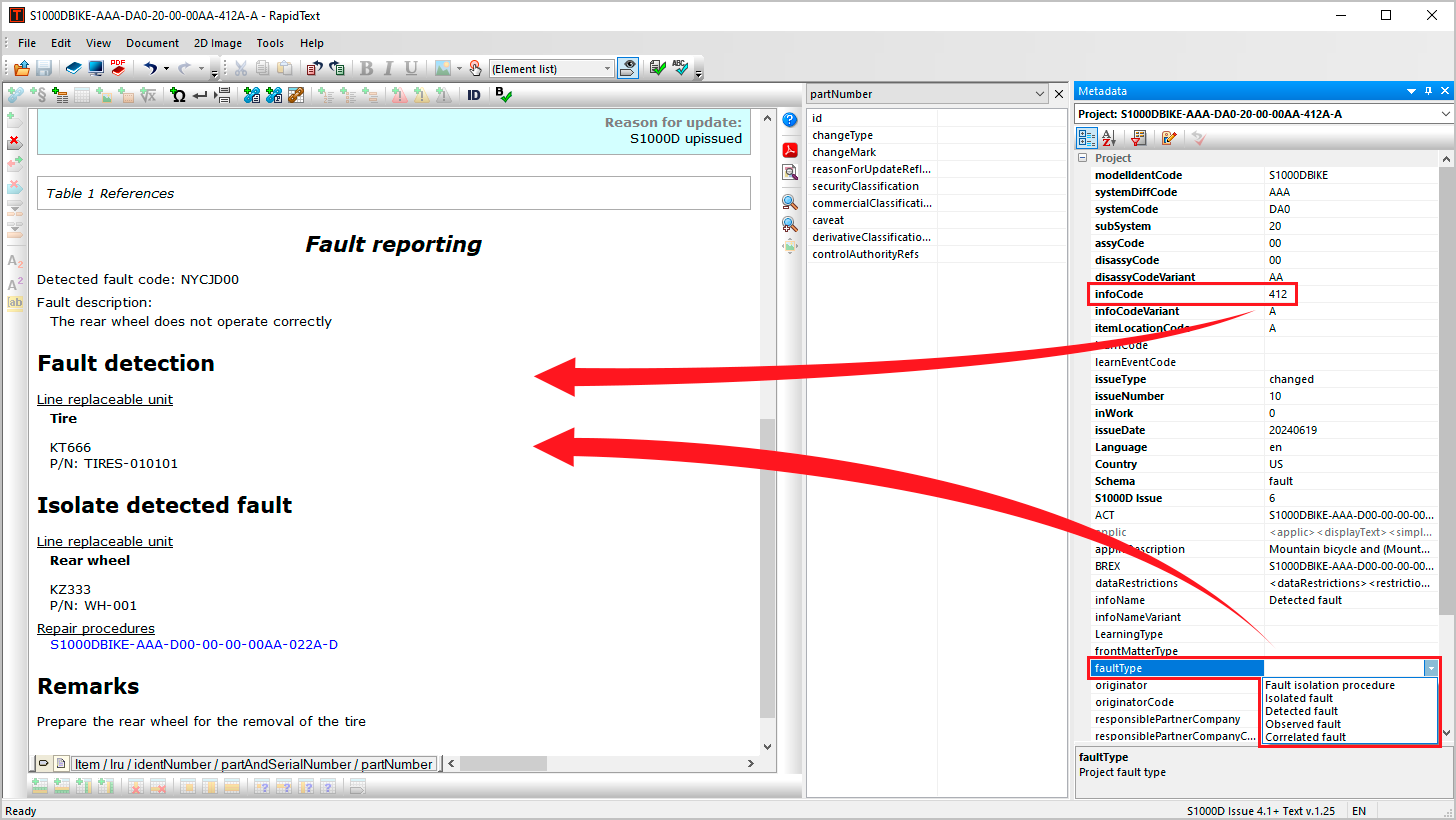Open the View menu
The width and height of the screenshot is (1456, 820).
point(99,43)
